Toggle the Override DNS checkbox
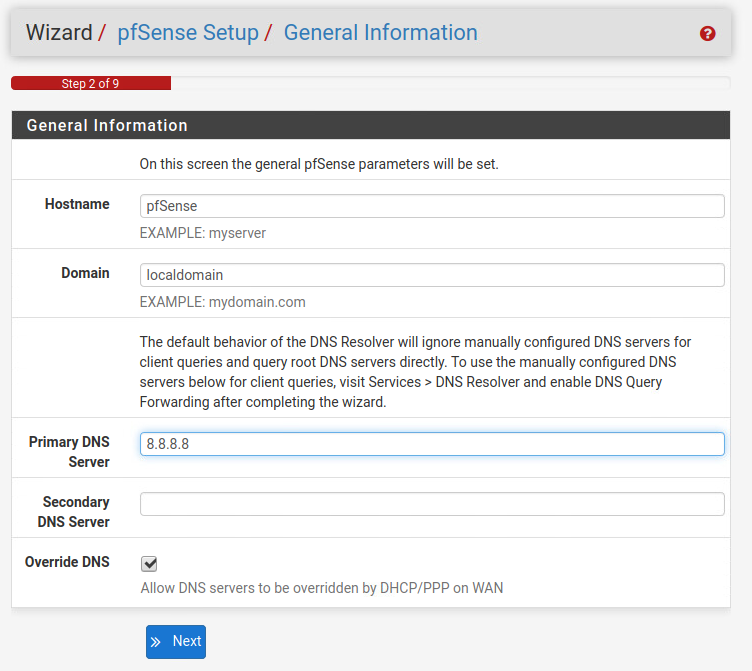Image resolution: width=752 pixels, height=671 pixels. [149, 564]
